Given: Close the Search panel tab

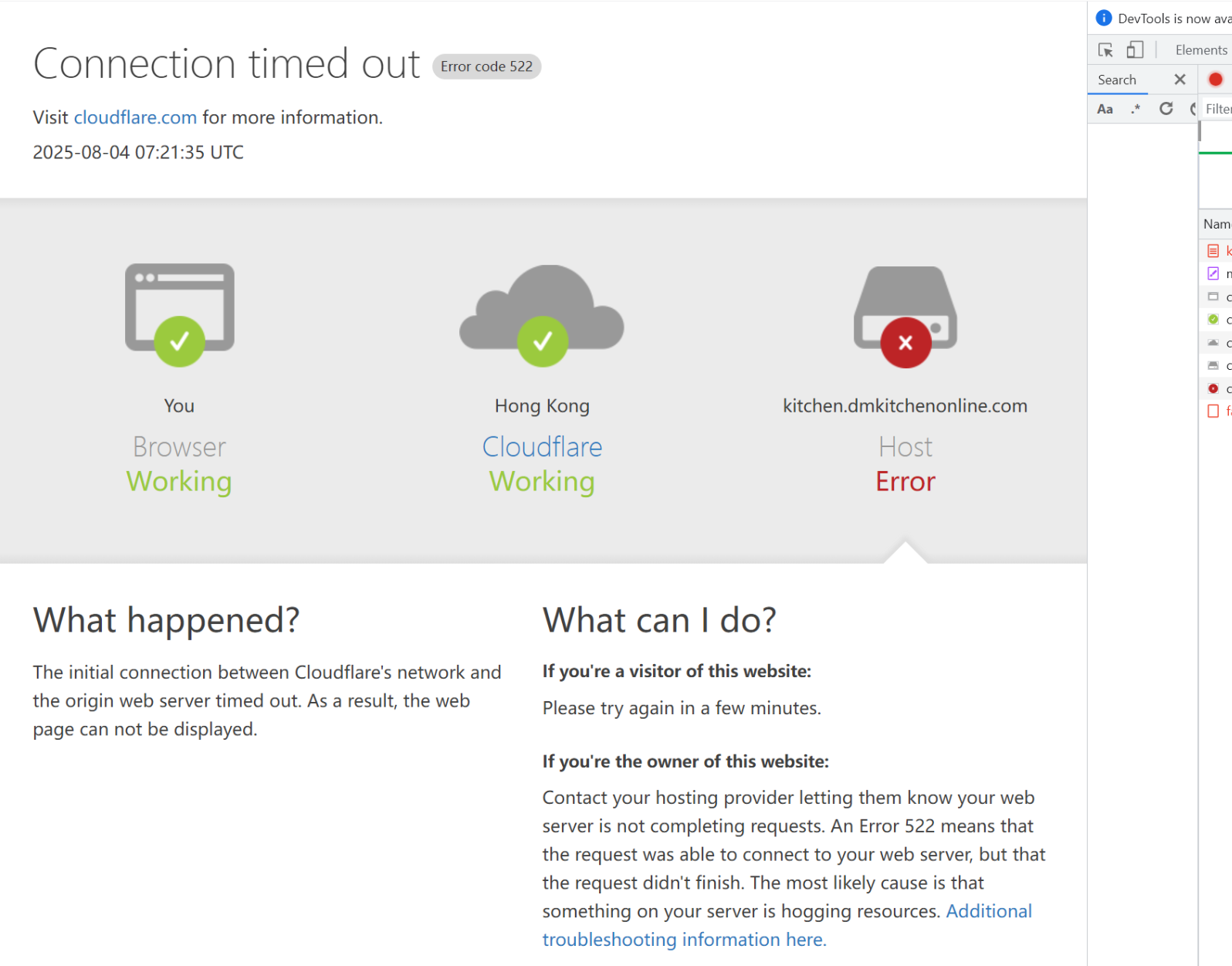Looking at the screenshot, I should tap(1180, 80).
